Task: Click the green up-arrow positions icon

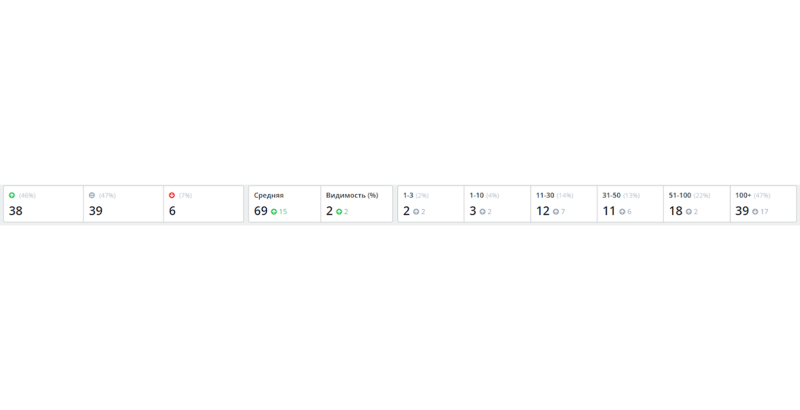Action: point(12,195)
